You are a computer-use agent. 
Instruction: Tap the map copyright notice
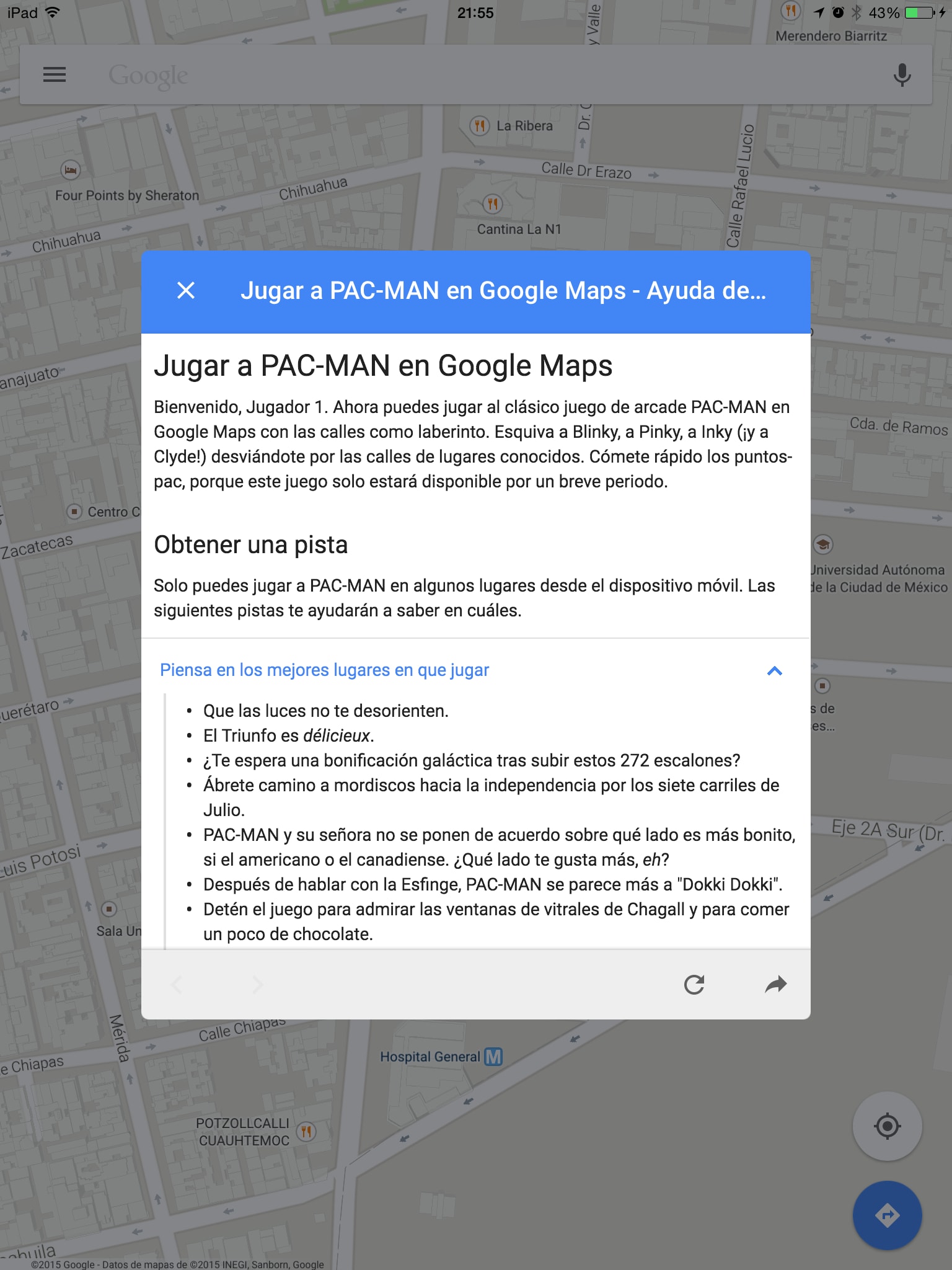177,1264
